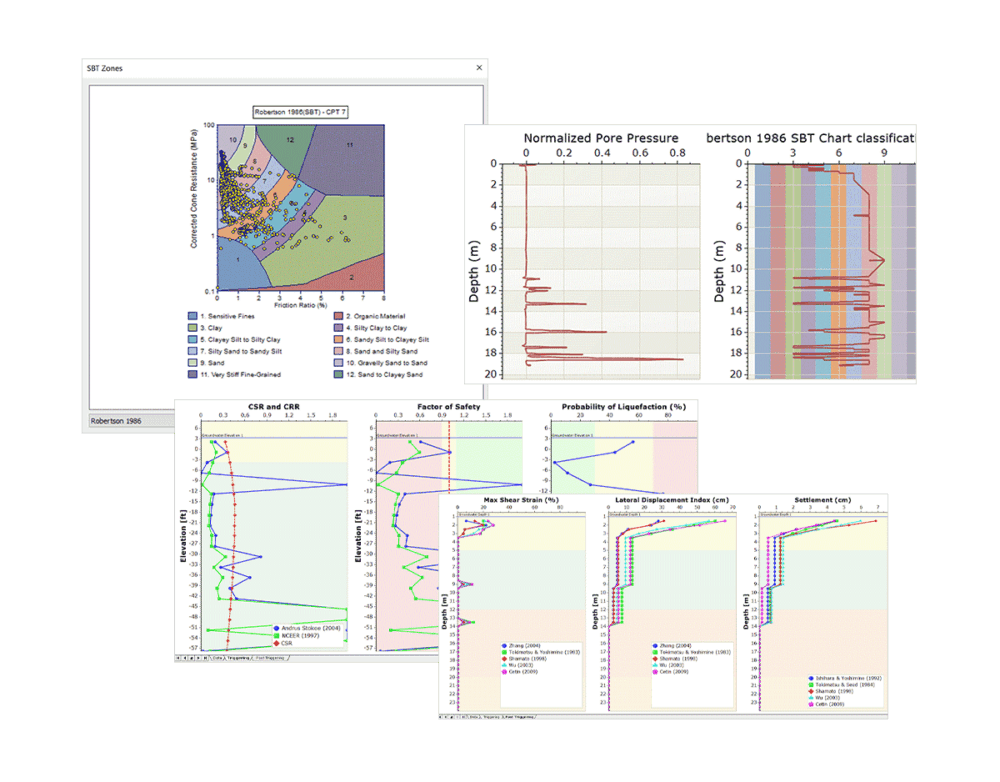This screenshot has width=1000, height=782.
Task: Click the Very Stiff Fine-Grained legend swatch
Action: (192, 374)
